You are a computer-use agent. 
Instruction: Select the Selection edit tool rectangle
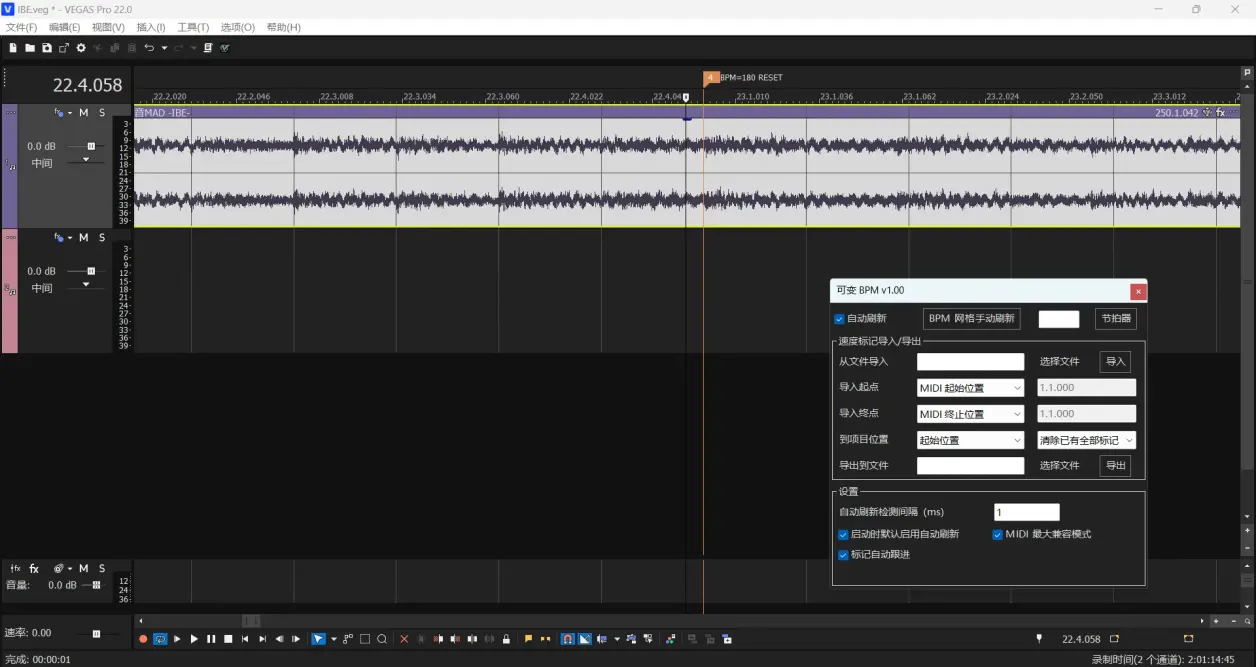pyautogui.click(x=365, y=639)
